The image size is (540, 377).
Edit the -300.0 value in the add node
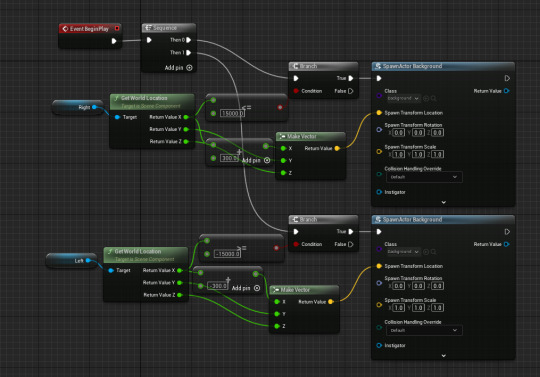point(218,286)
